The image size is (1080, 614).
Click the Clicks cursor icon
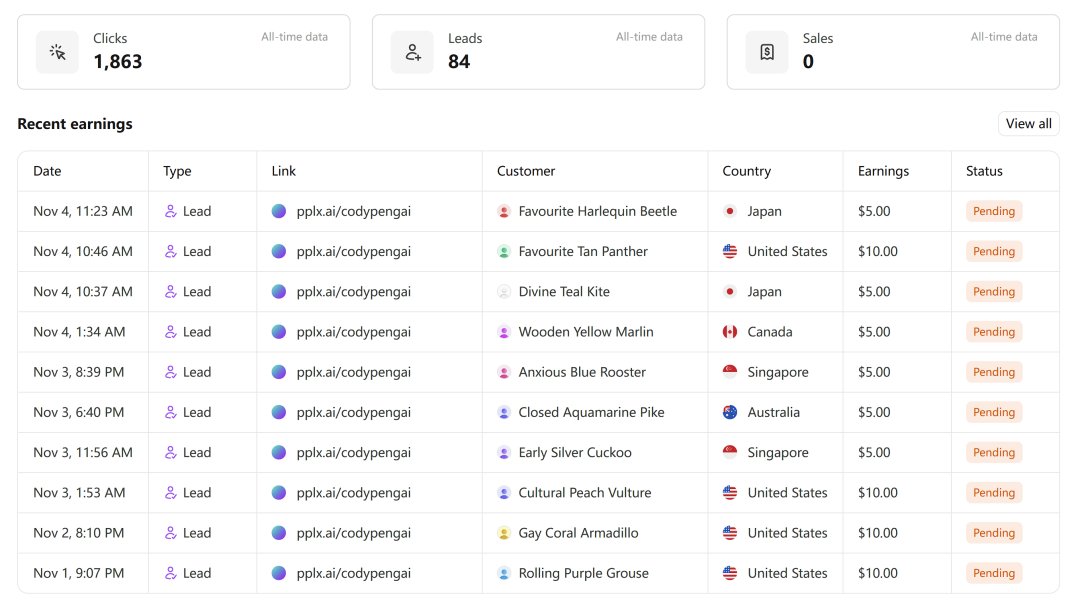57,52
